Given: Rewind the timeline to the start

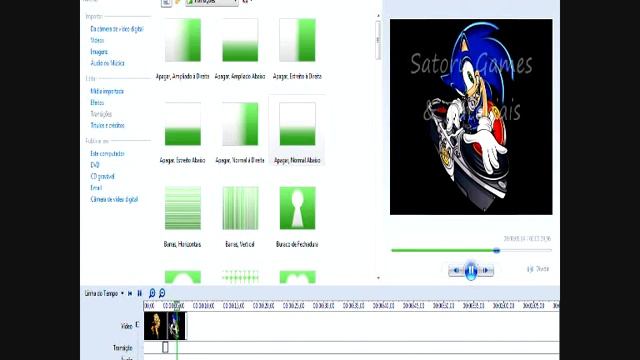Looking at the screenshot, I should pos(130,293).
